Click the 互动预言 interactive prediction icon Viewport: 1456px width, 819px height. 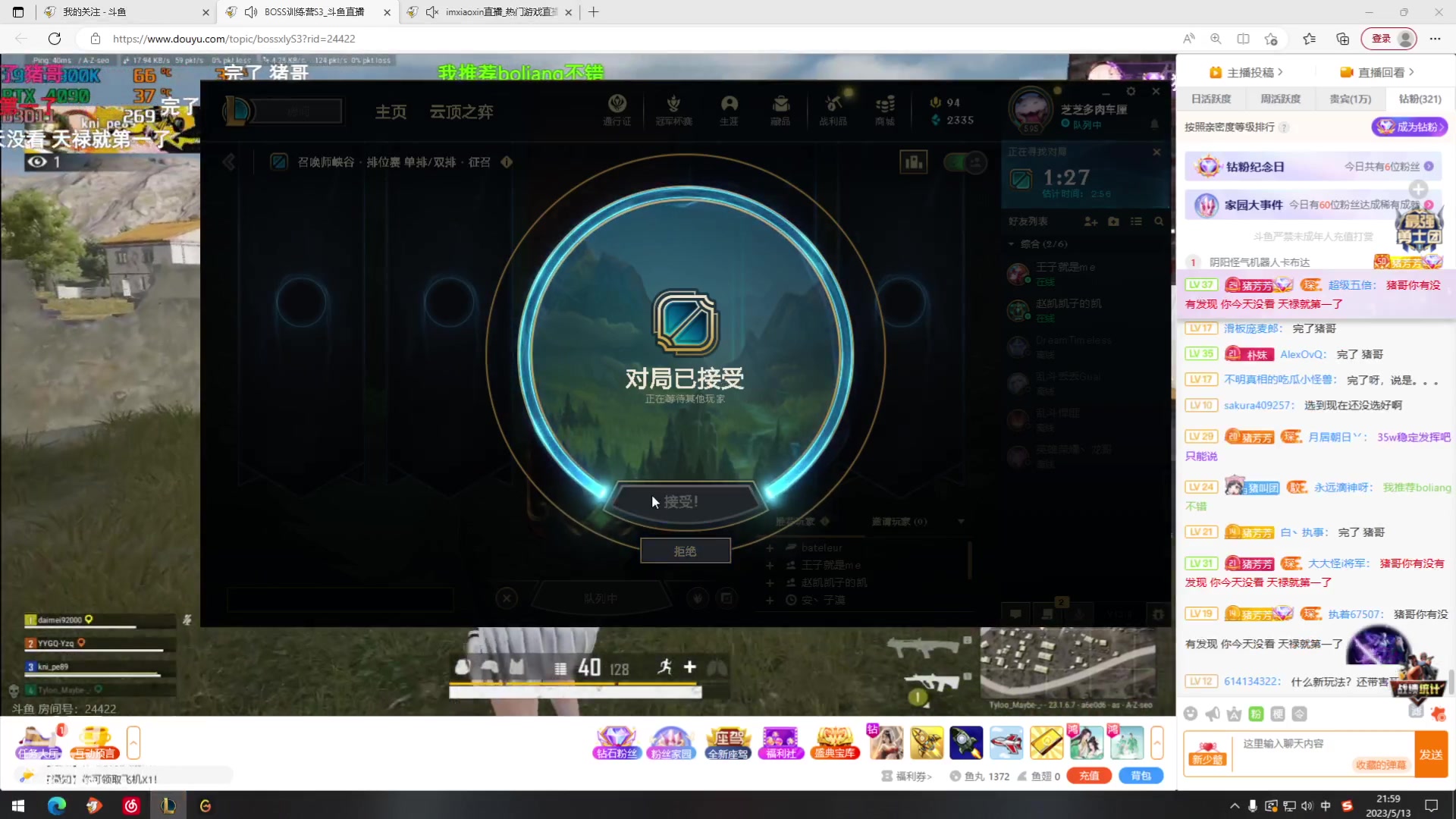(x=95, y=742)
